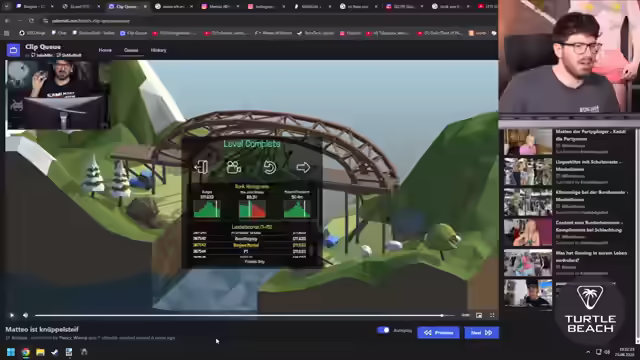Image resolution: width=640 pixels, height=360 pixels.
Task: Click the replay camera icon in Level Complete
Action: coord(234,167)
